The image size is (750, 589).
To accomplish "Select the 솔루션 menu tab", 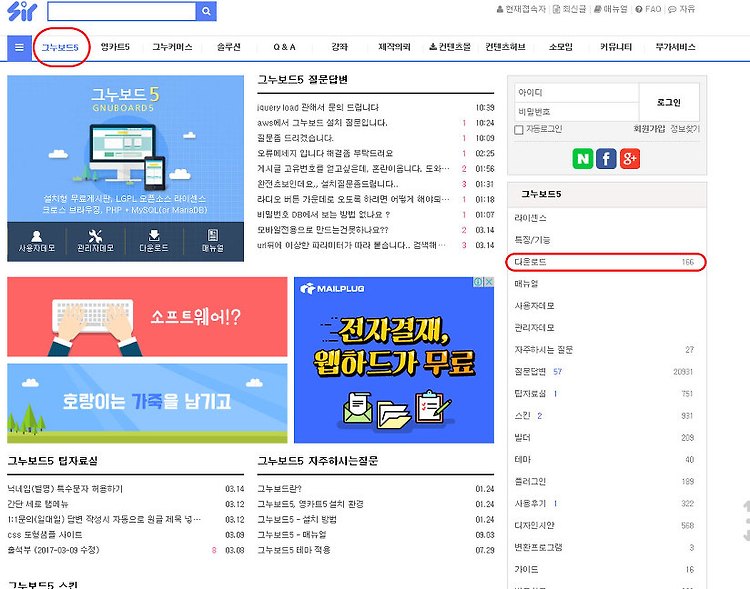I will [229, 47].
